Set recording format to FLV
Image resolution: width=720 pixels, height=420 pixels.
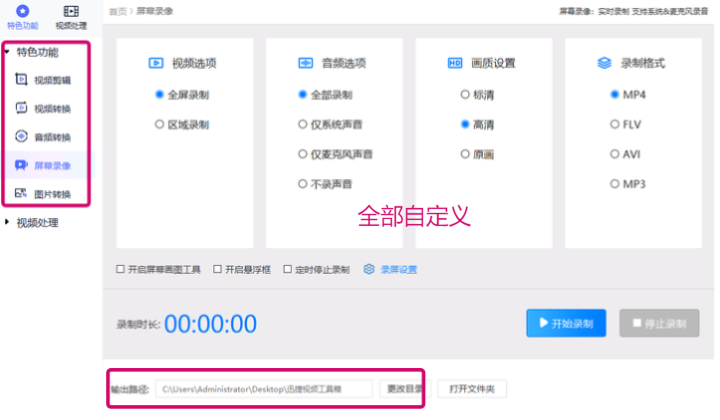pos(625,124)
